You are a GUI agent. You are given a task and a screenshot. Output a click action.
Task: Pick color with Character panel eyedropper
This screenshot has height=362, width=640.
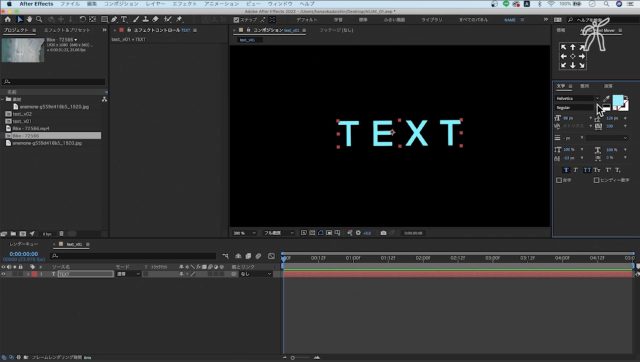pos(606,99)
